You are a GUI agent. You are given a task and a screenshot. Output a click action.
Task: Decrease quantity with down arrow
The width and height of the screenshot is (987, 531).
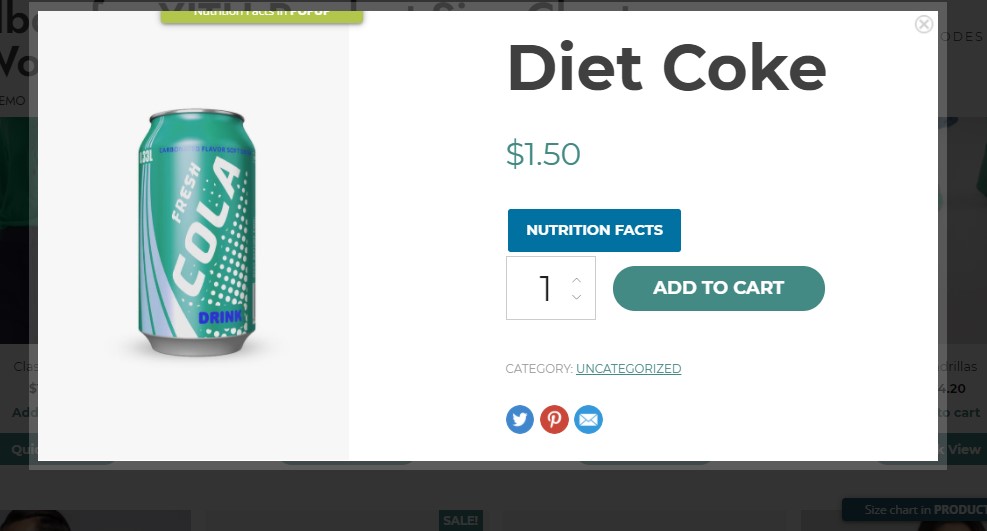[x=577, y=297]
